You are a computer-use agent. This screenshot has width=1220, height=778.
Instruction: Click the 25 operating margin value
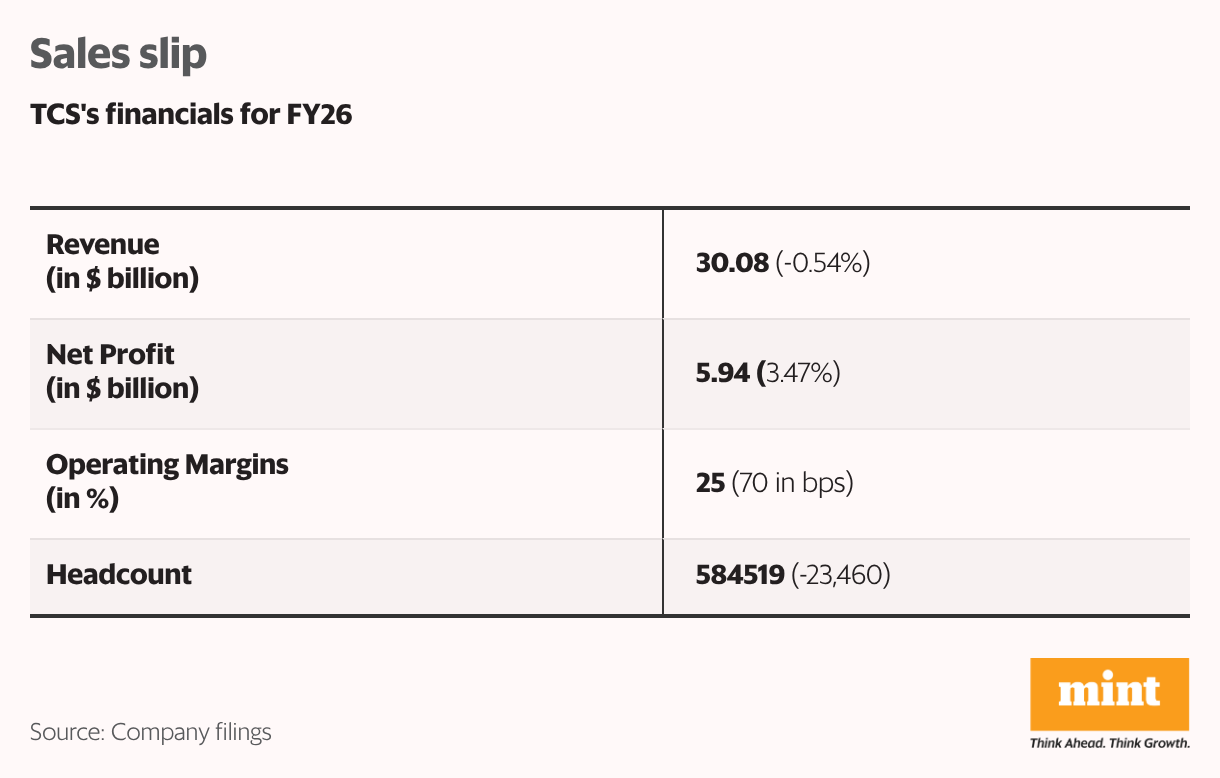[x=710, y=484]
